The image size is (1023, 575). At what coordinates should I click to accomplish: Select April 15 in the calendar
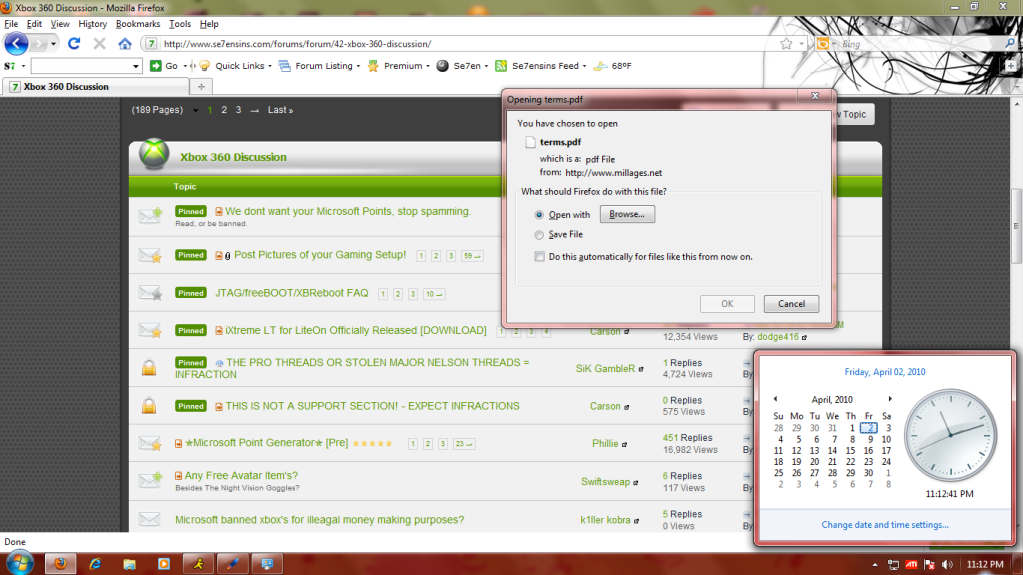(850, 450)
